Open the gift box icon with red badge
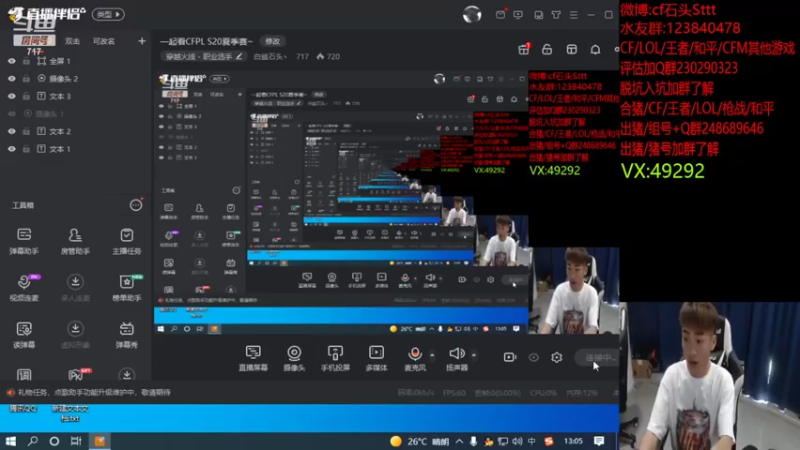The height and width of the screenshot is (450, 800). 524,49
